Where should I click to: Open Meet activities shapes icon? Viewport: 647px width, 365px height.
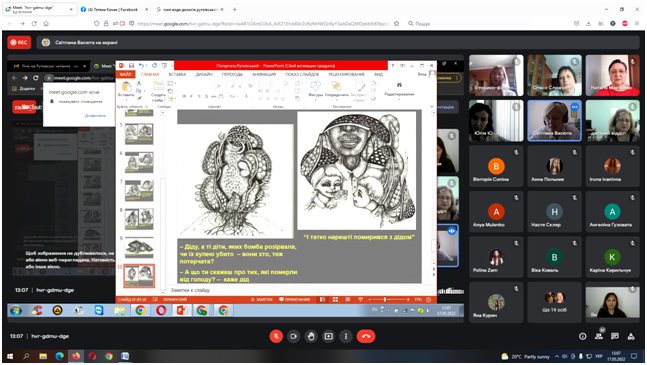[631, 336]
